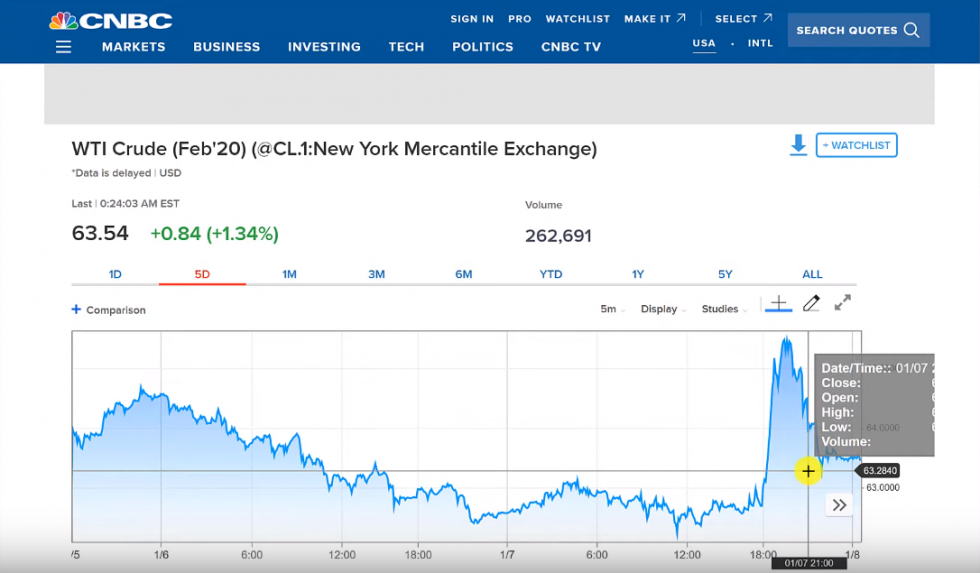Click the search quotes magnifier icon
The image size is (980, 573).
911,30
